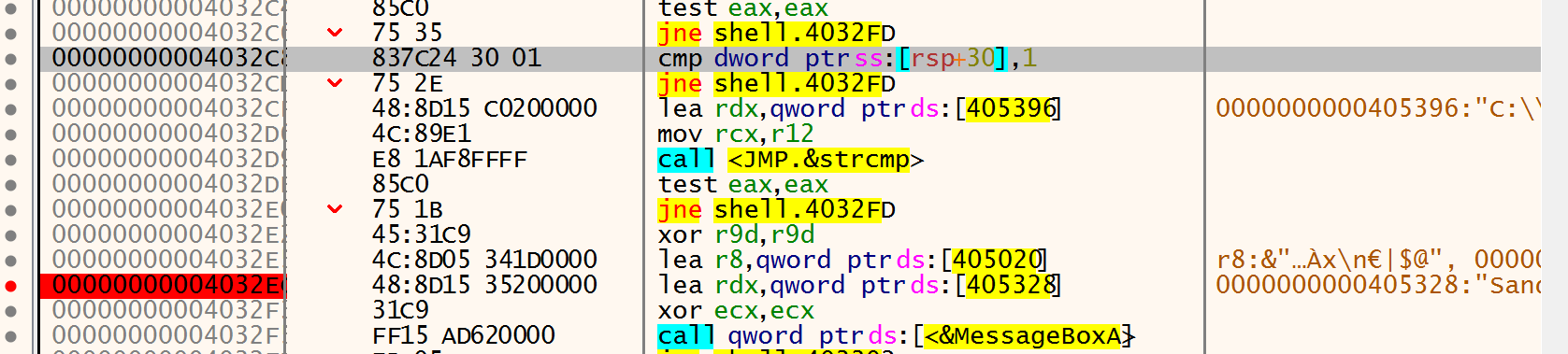Select opcode bytes 837C24 30 01

tap(456, 58)
